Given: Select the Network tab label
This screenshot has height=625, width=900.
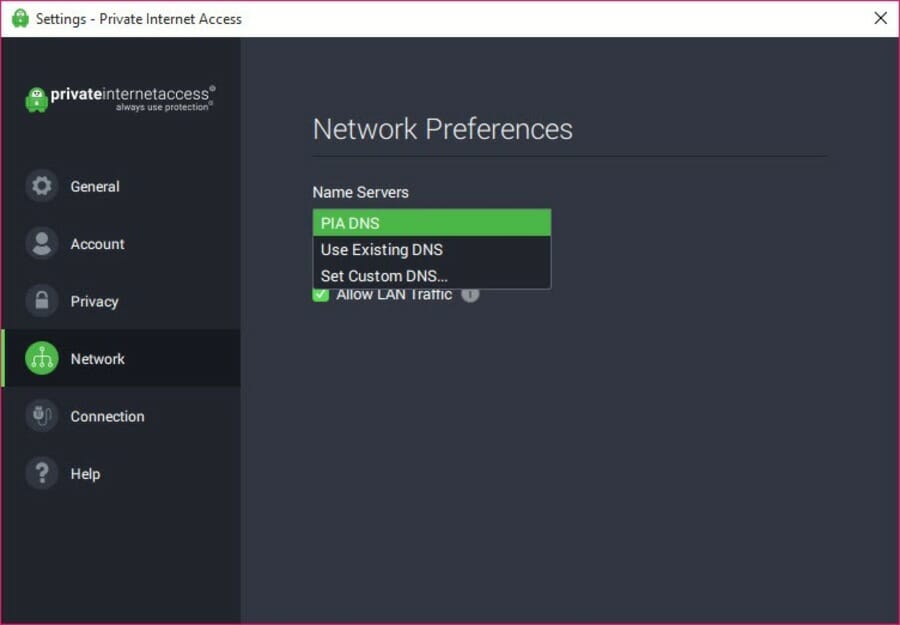Looking at the screenshot, I should (98, 359).
